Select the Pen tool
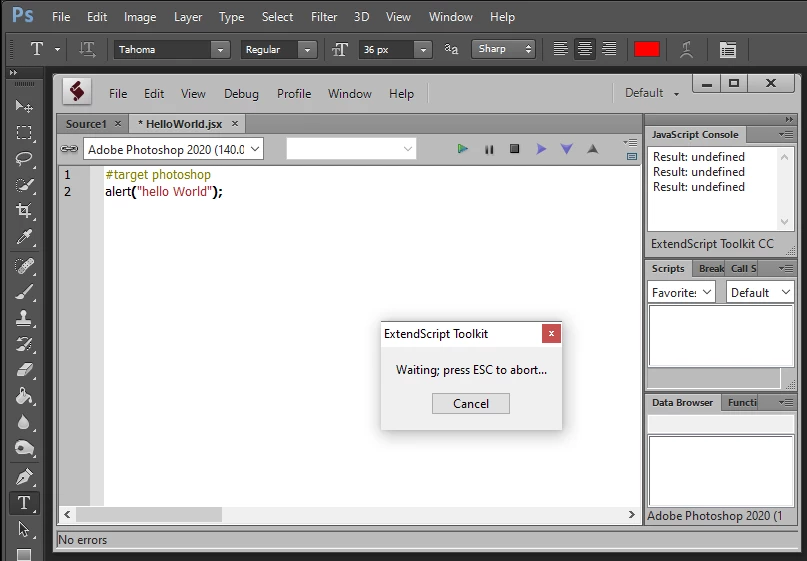807x561 pixels. coord(24,477)
